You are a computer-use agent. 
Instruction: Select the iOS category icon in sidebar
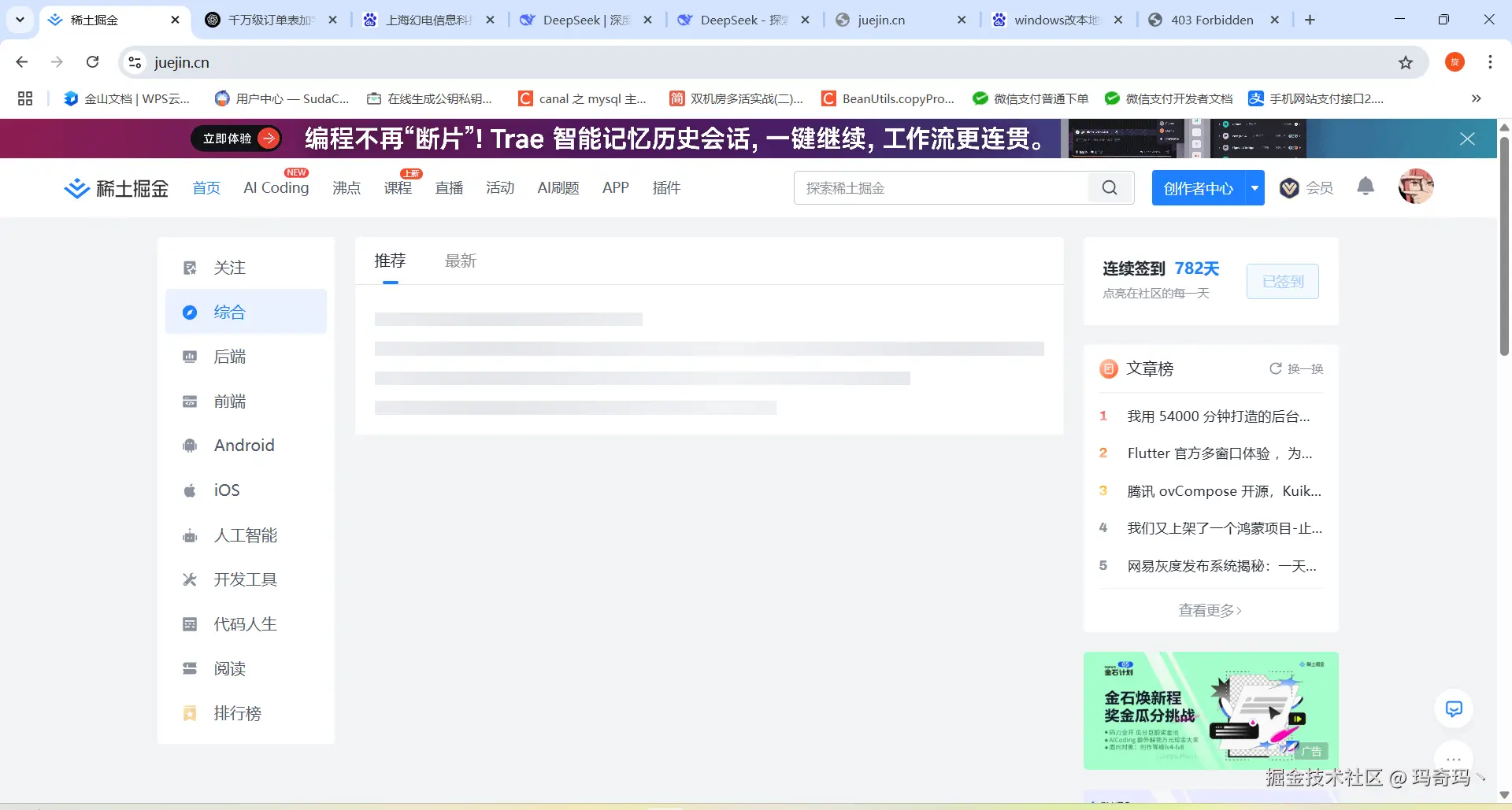tap(189, 490)
